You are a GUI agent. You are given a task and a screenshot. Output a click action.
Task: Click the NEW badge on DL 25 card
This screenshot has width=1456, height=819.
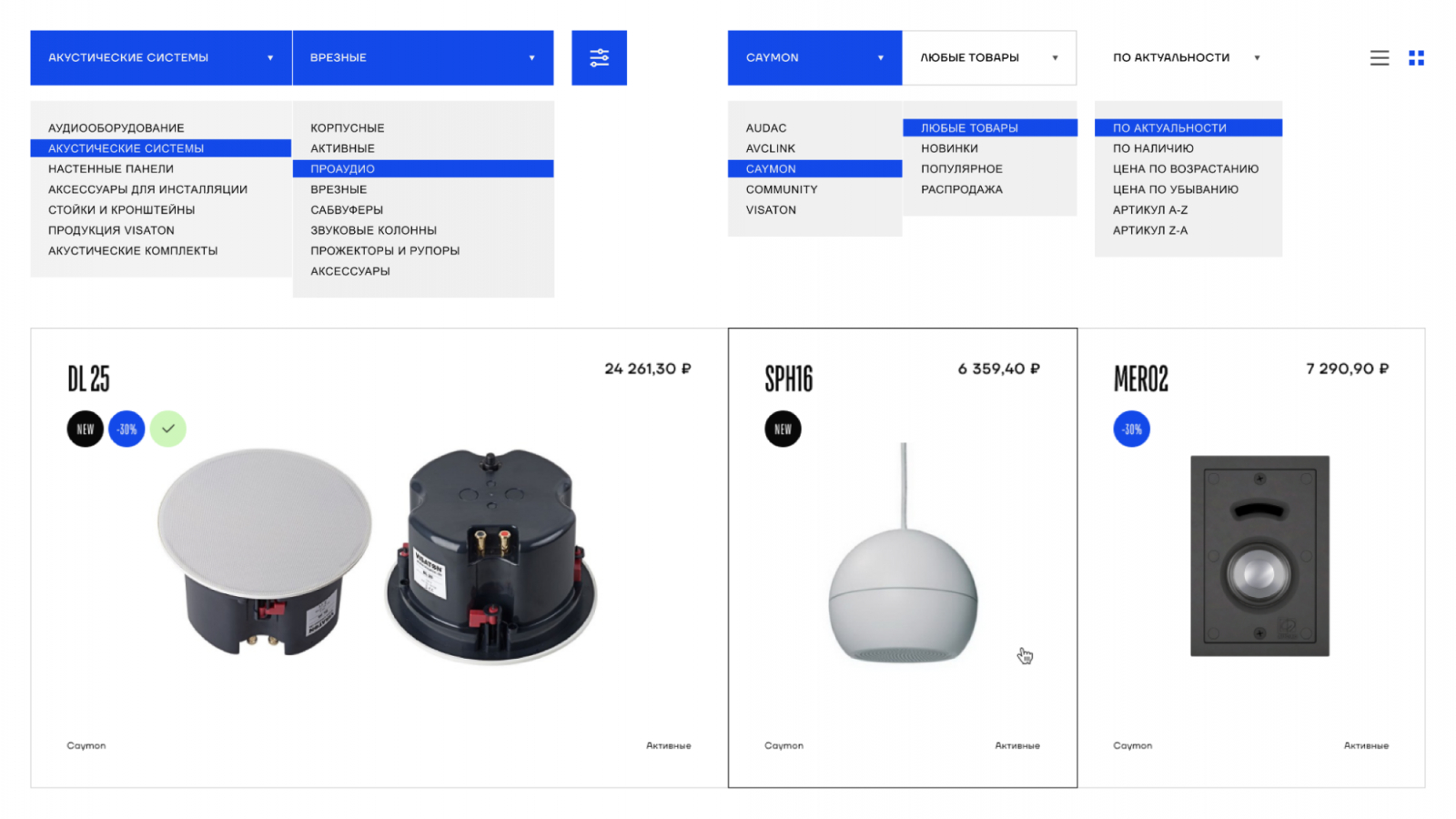point(86,429)
